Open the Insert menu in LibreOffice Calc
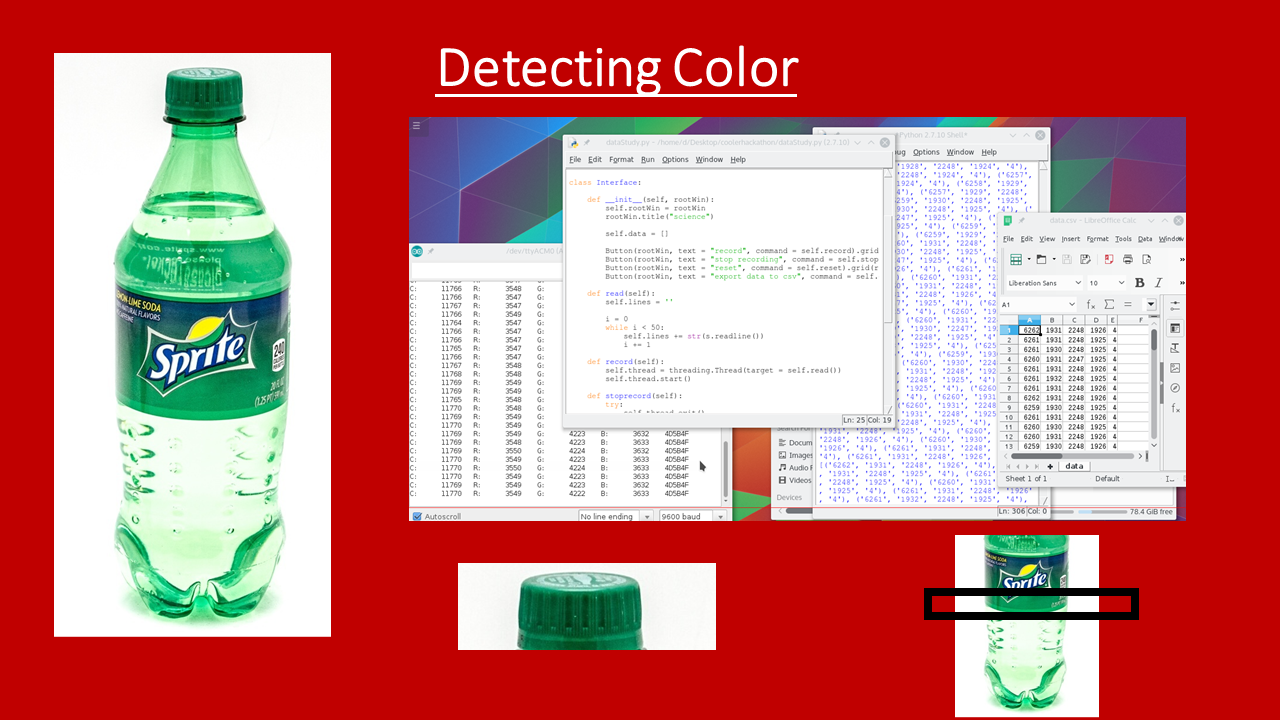The image size is (1280, 720). (x=1071, y=239)
